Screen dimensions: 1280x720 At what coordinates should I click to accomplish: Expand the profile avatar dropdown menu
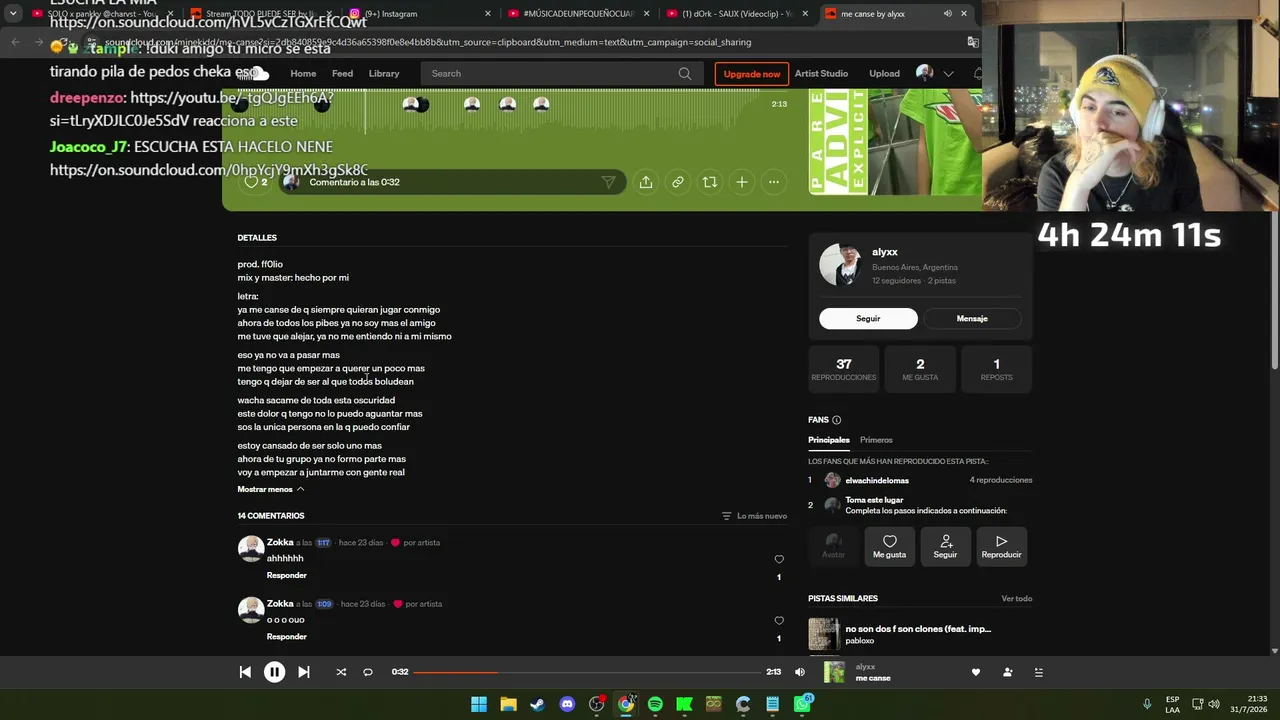pos(949,73)
